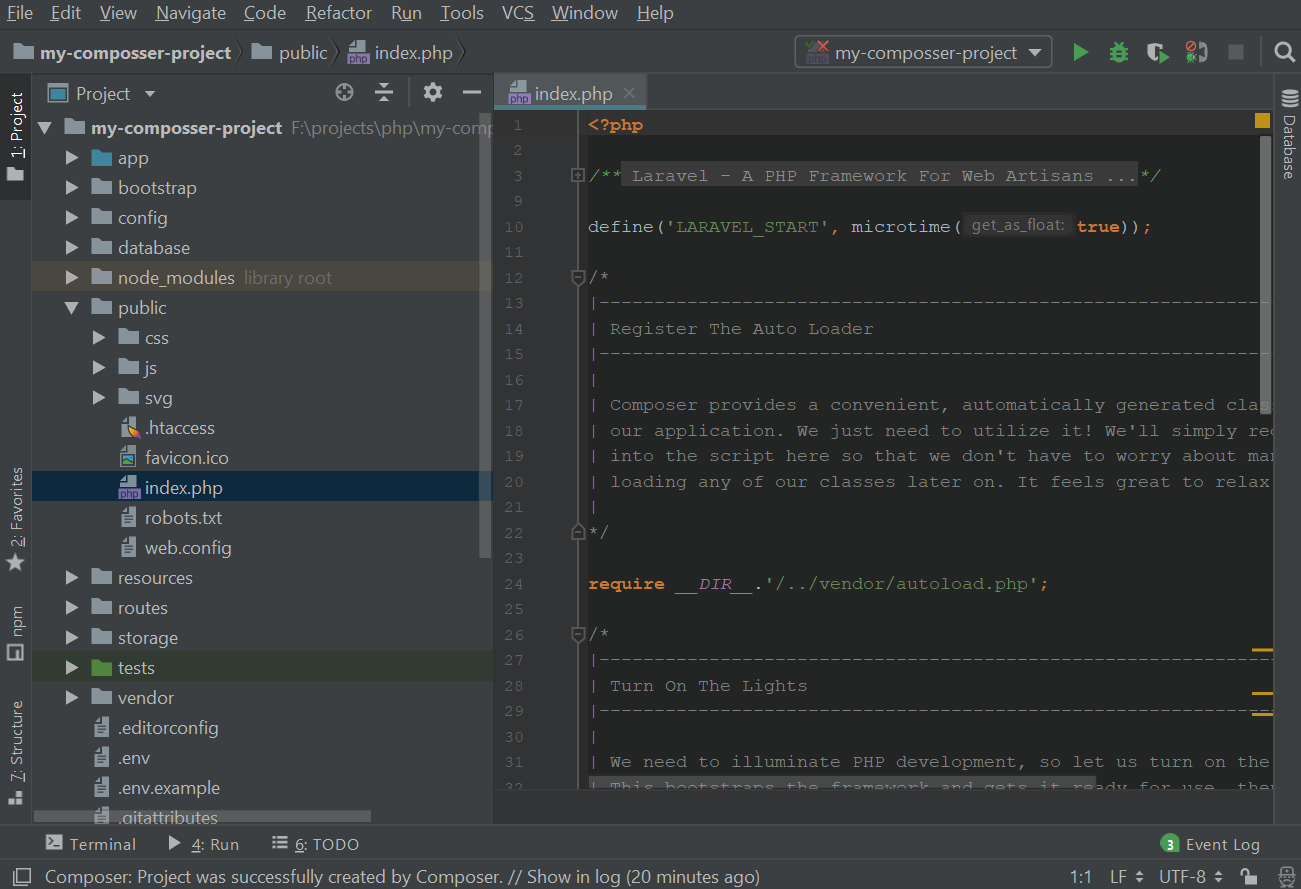Open the Tools menu

coord(462,13)
